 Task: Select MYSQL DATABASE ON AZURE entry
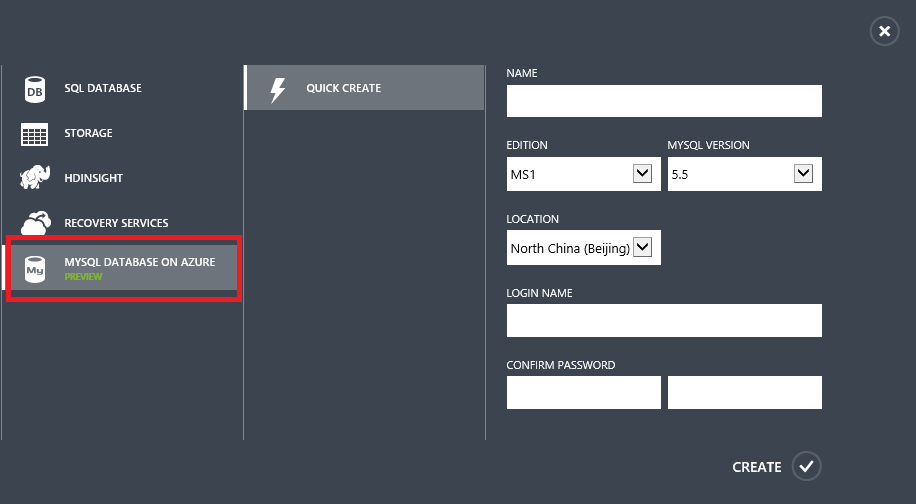pyautogui.click(x=124, y=267)
